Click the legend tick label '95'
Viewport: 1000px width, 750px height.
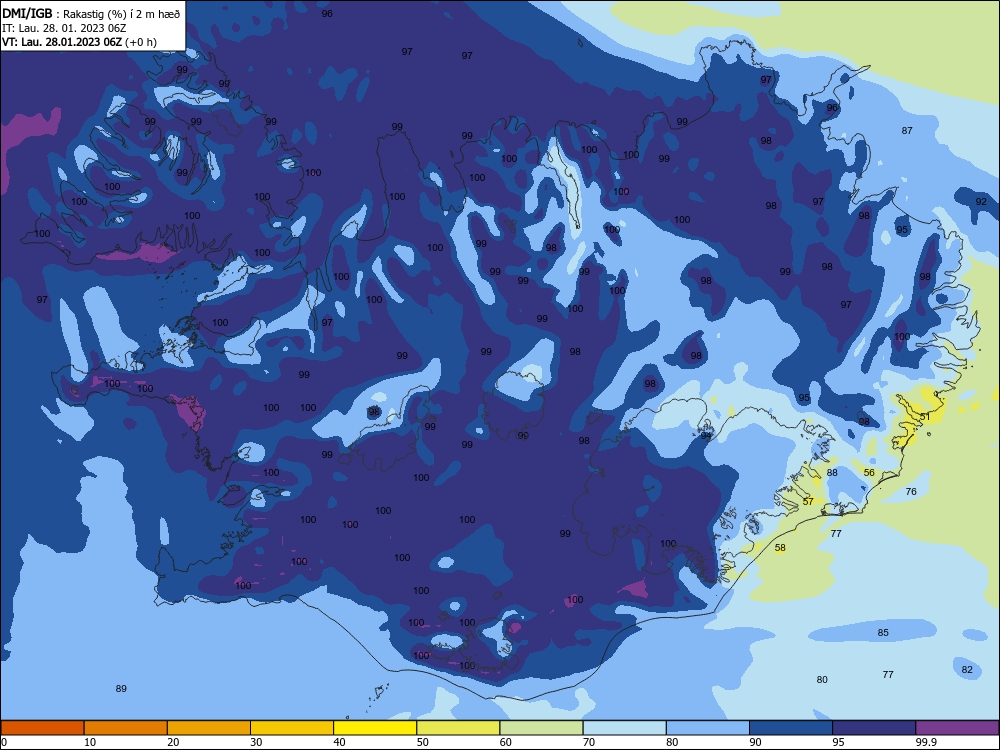(x=839, y=742)
